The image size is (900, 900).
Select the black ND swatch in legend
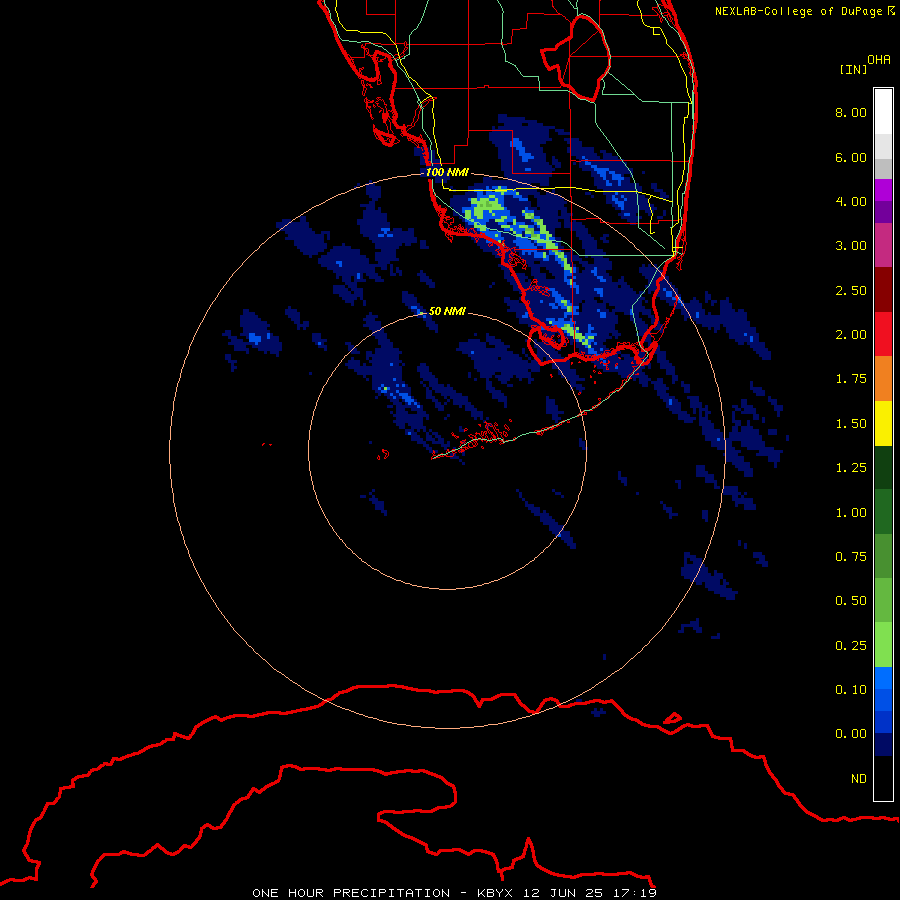[883, 778]
